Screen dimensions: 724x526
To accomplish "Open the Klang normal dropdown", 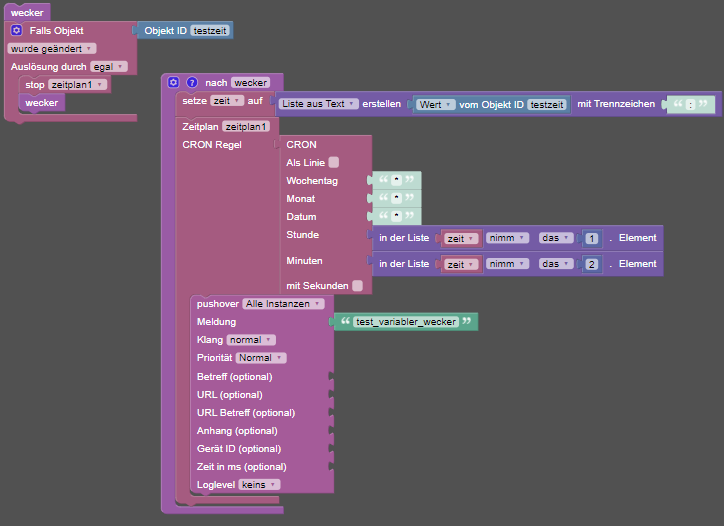I will pos(251,339).
